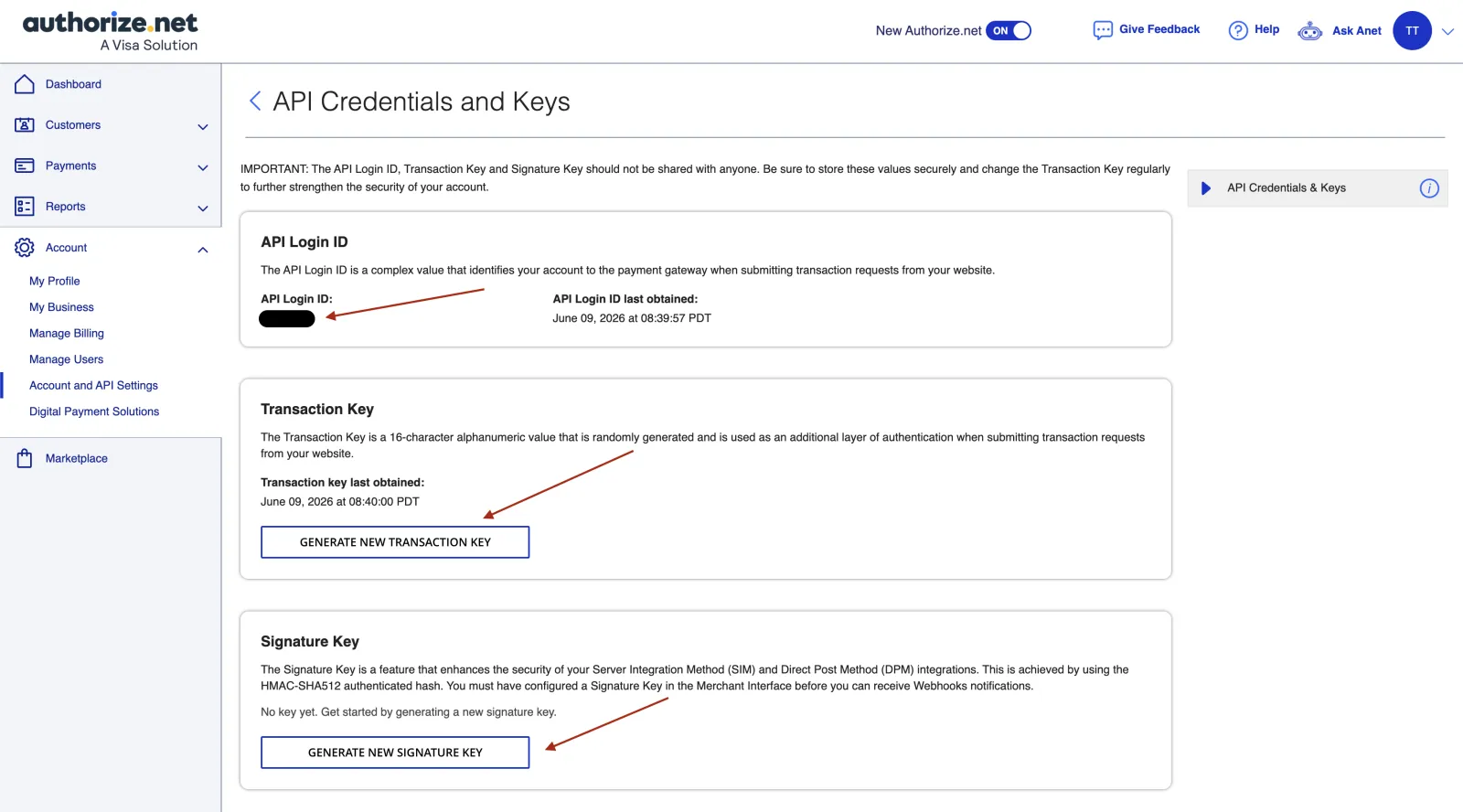The image size is (1463, 812).
Task: Click the 'June 09, 2026 at 08:39:57 PDT' timestamp
Action: 632,318
